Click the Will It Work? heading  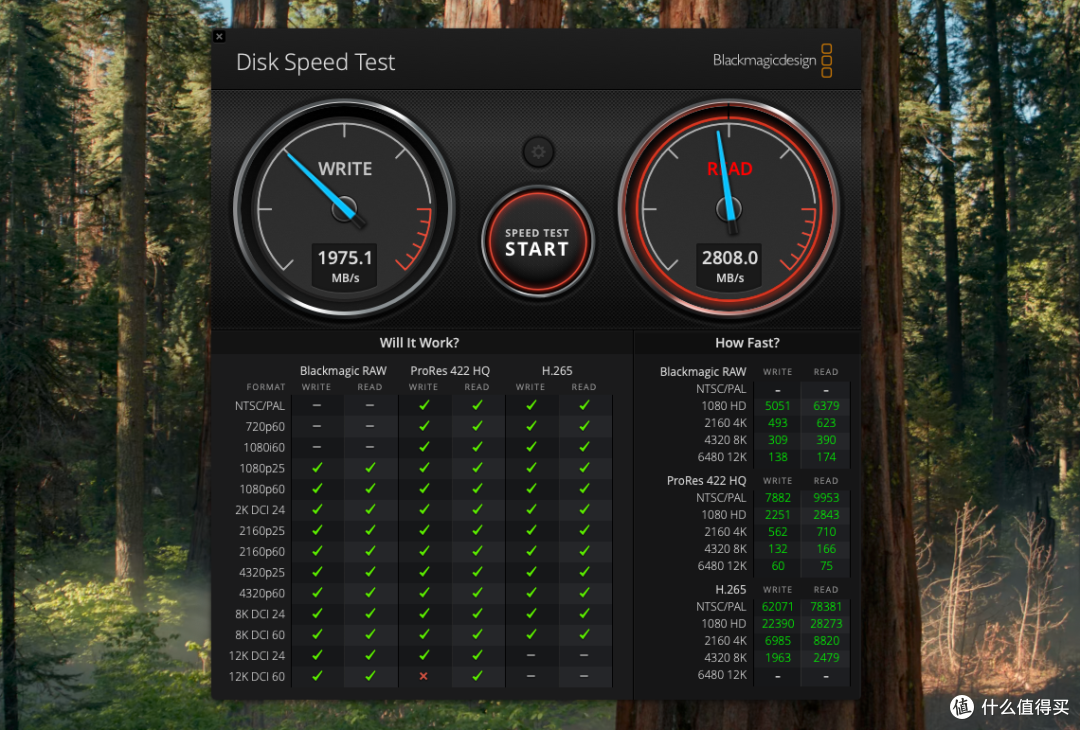pyautogui.click(x=419, y=343)
